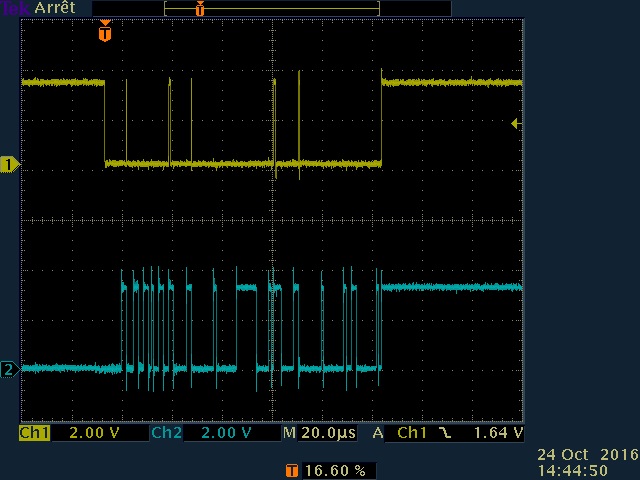Click the Ch1 label in the readout
The height and width of the screenshot is (480, 640).
click(x=35, y=433)
